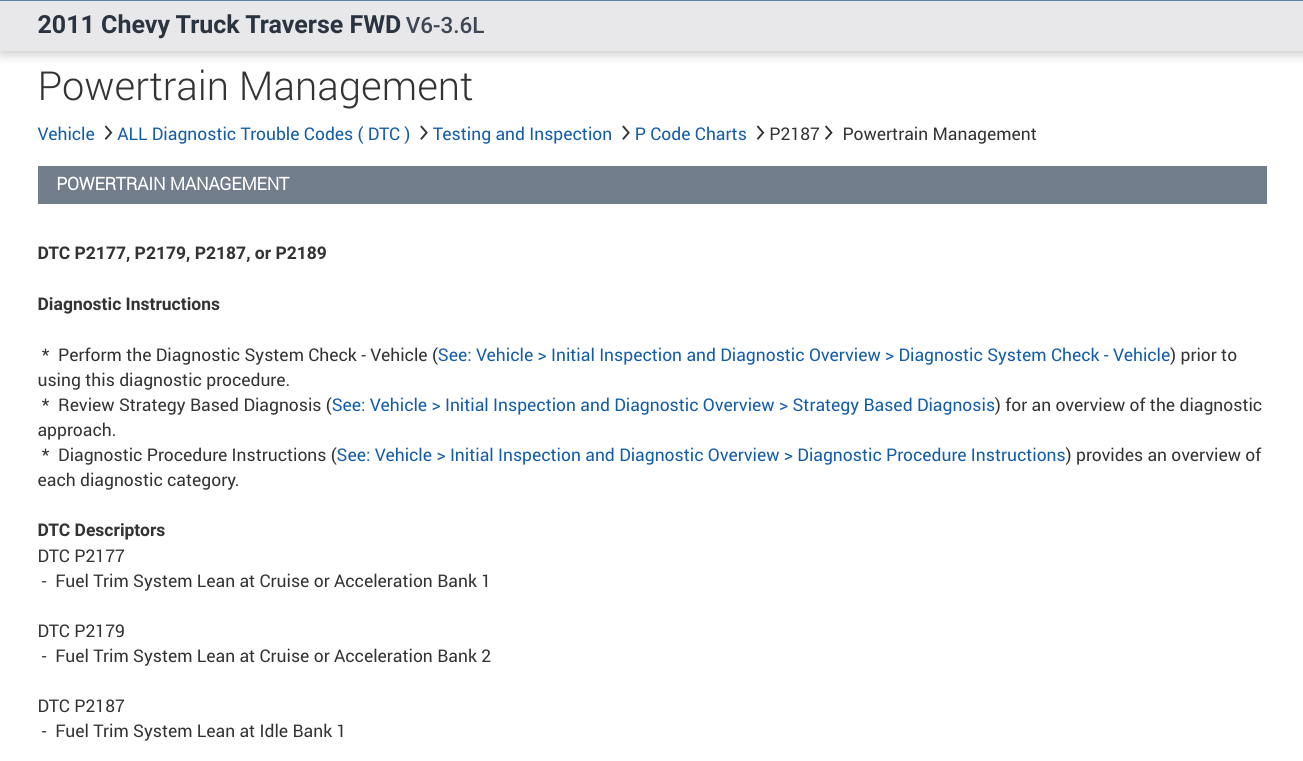
Task: Click the Fuel Trim System Lean at Idle Bank 1 line
Action: point(200,731)
